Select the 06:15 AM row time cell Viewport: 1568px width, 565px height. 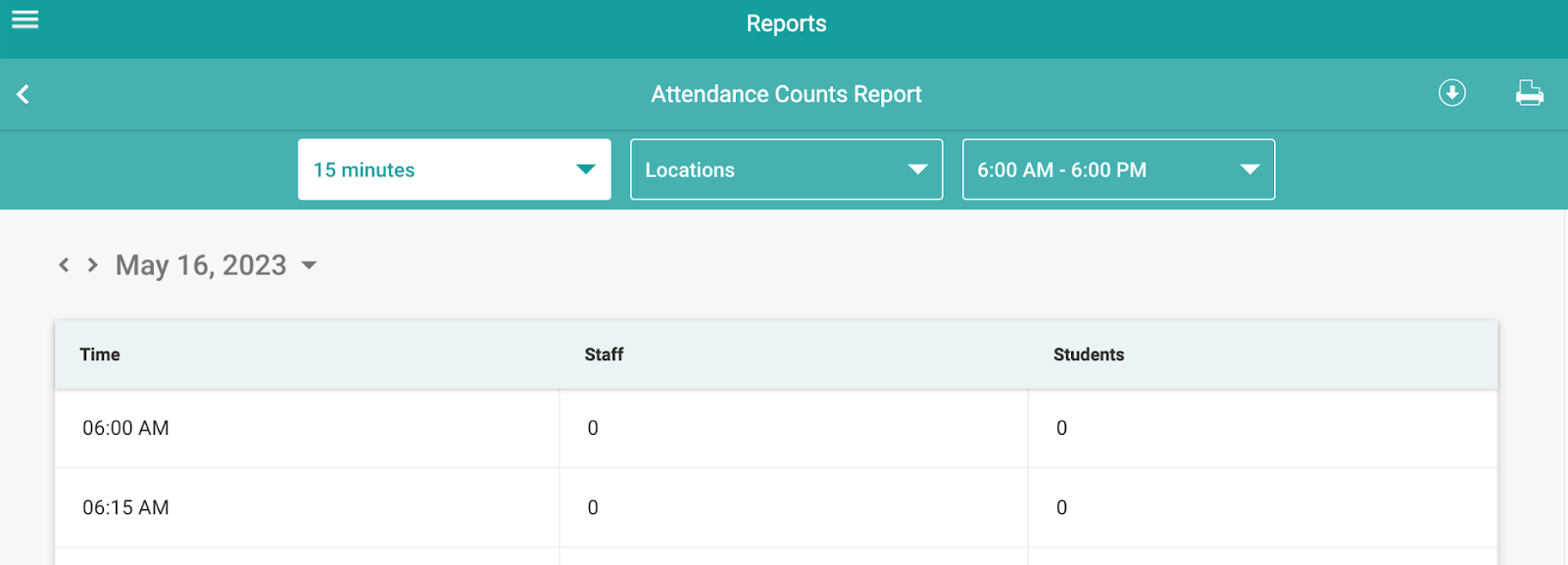coord(307,507)
